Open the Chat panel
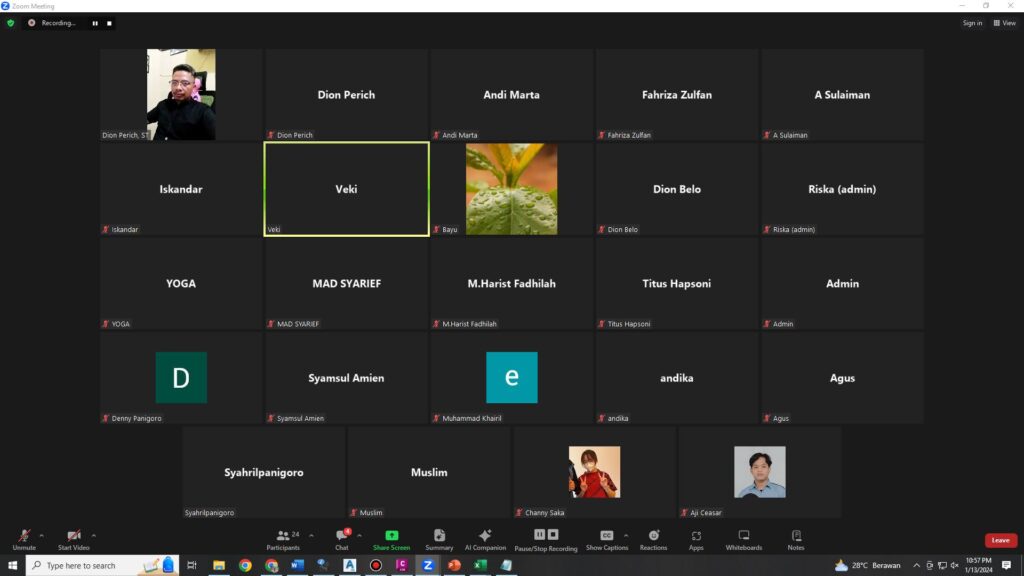 (342, 539)
